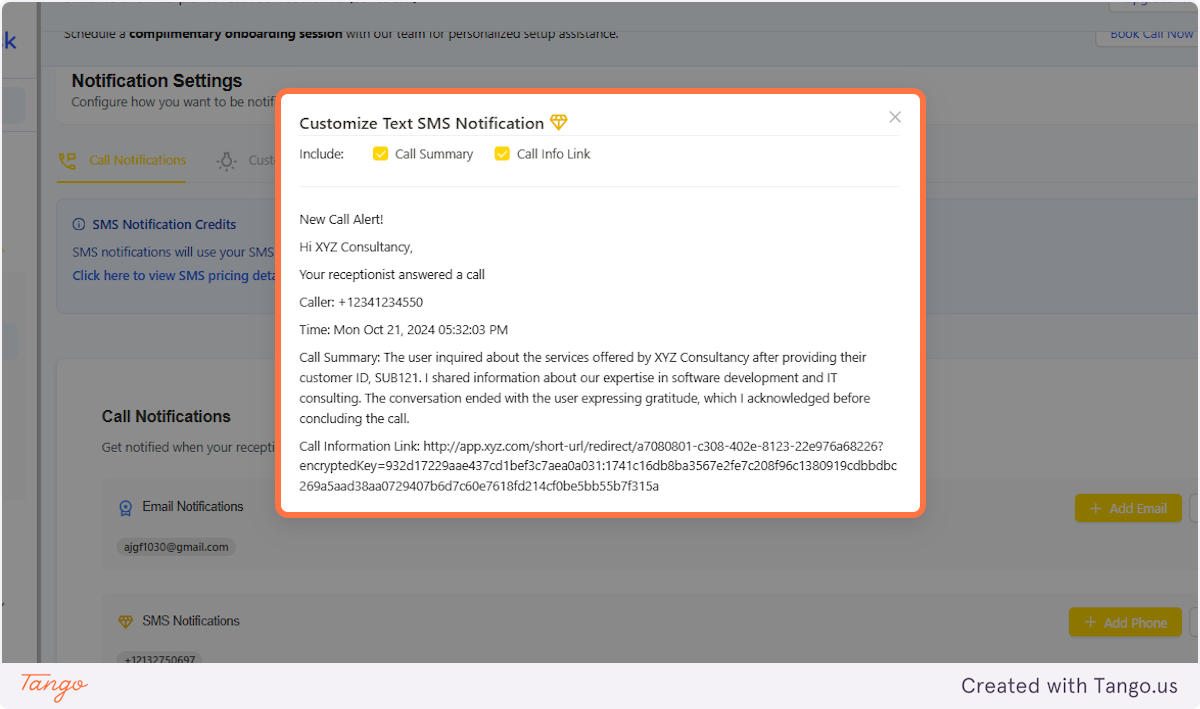
Task: Click the Add Email button
Action: [1128, 508]
